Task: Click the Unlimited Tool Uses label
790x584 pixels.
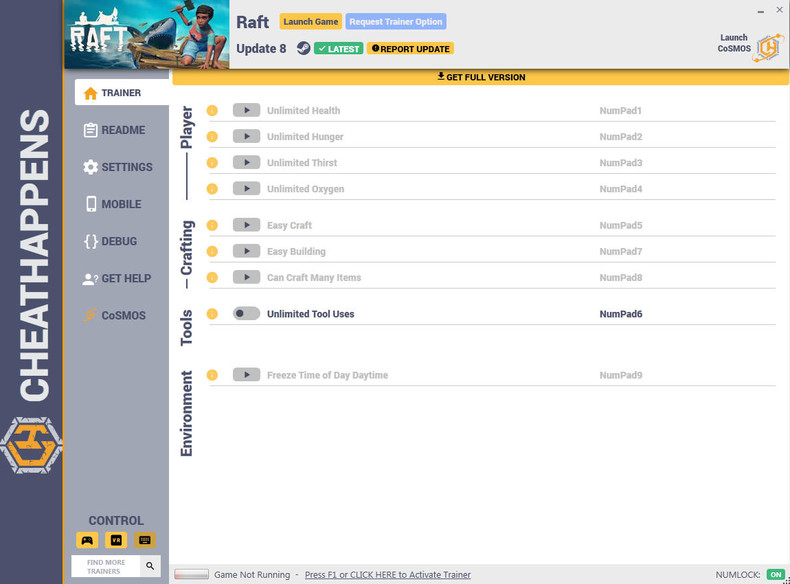Action: (x=310, y=314)
